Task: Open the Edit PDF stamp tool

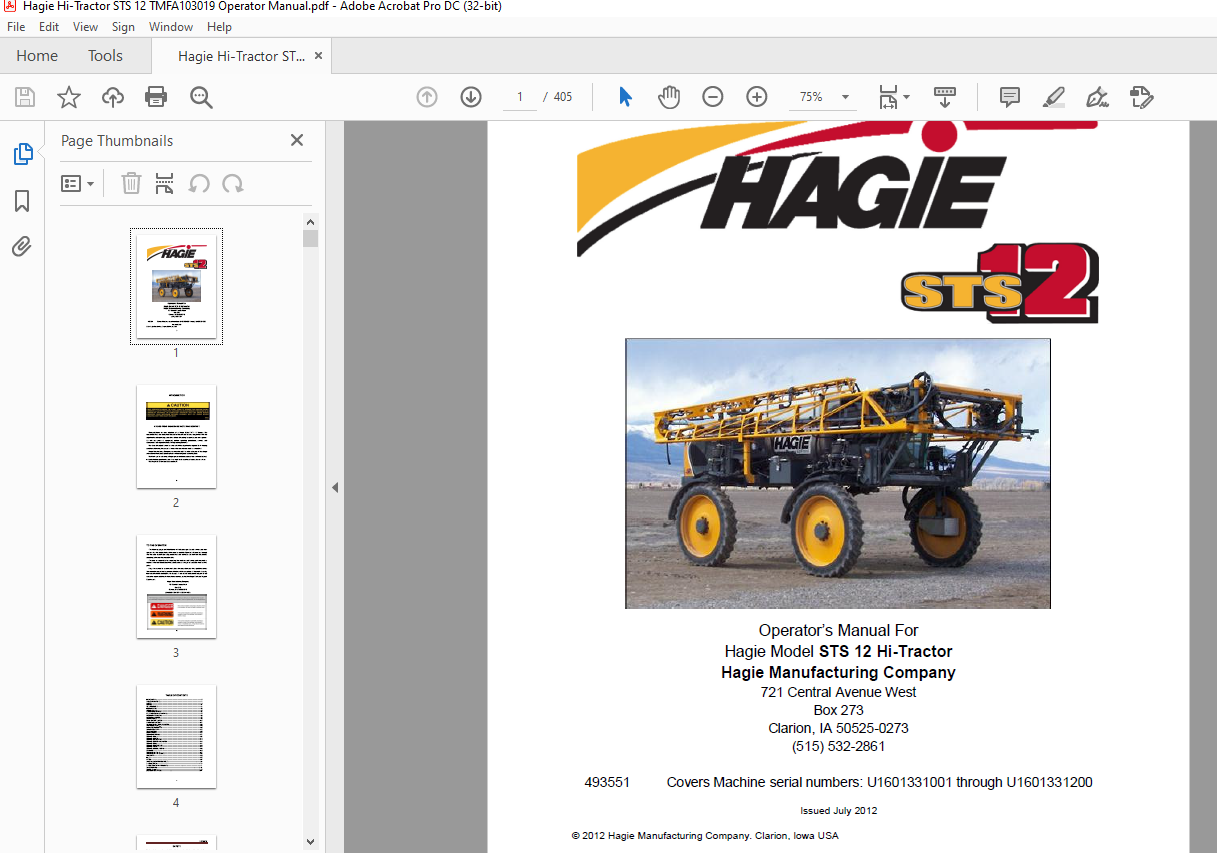Action: pyautogui.click(x=1141, y=97)
